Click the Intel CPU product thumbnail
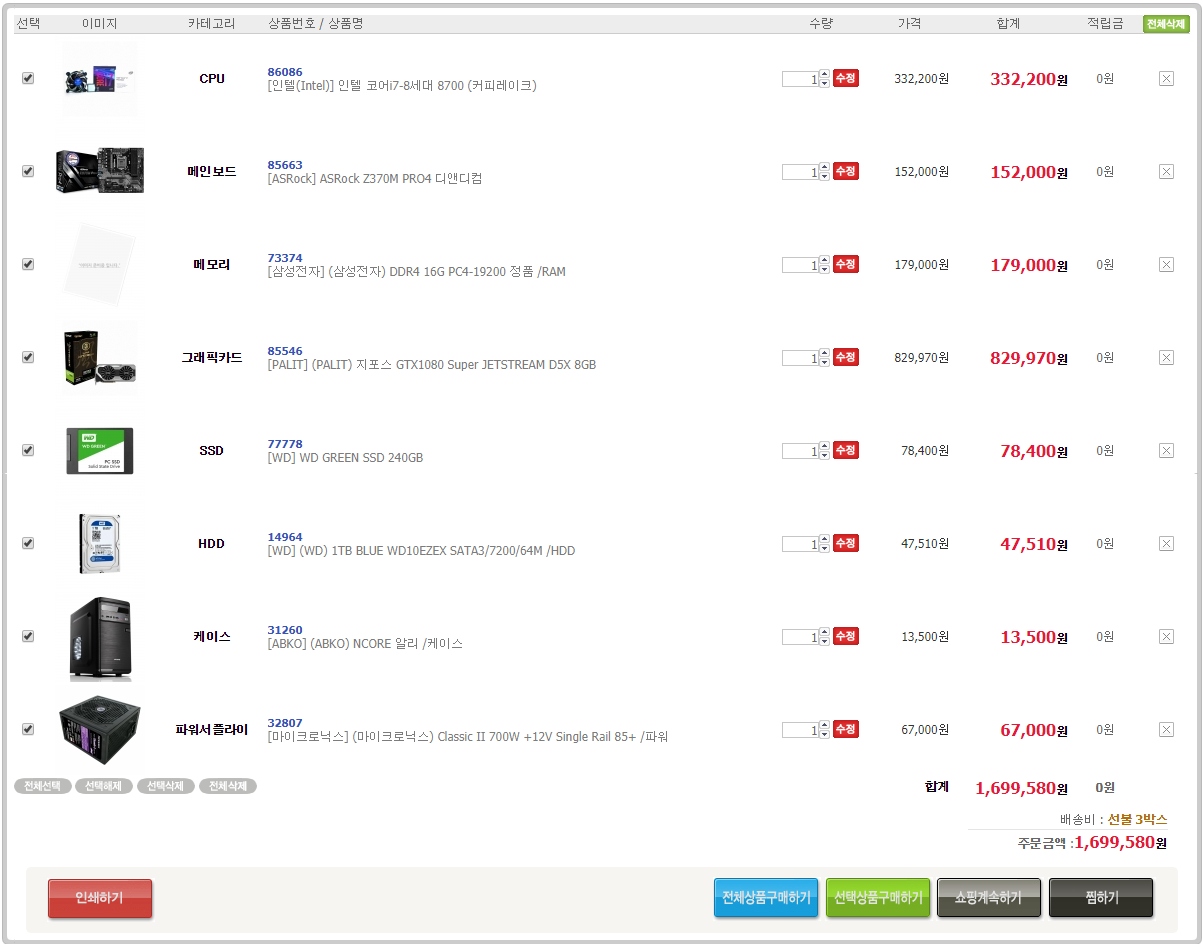The image size is (1202, 944). click(x=100, y=79)
